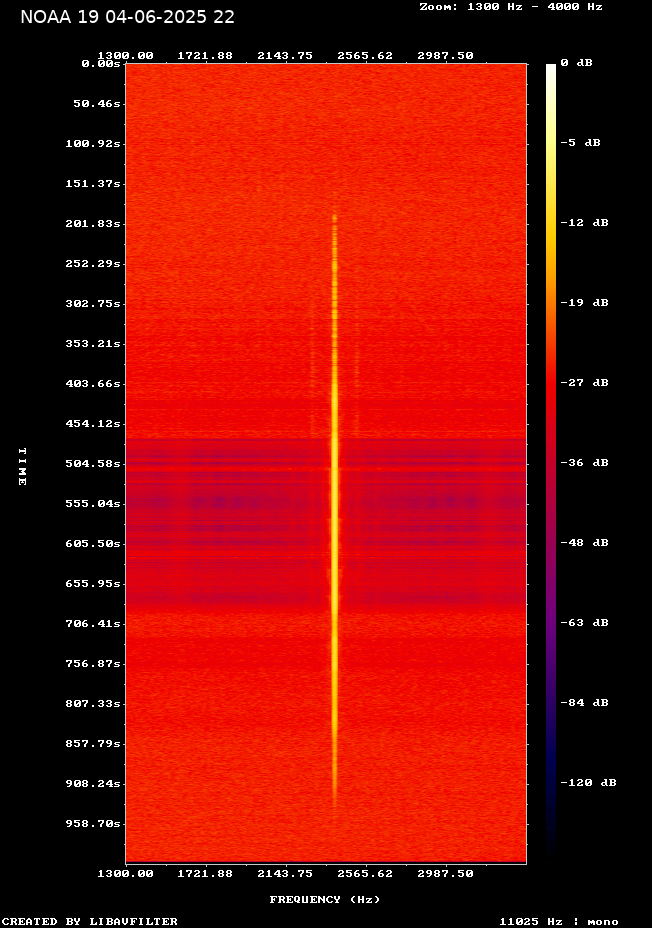
Task: Click "2987.50" on the bottom frequency axis
Action: click(x=445, y=874)
